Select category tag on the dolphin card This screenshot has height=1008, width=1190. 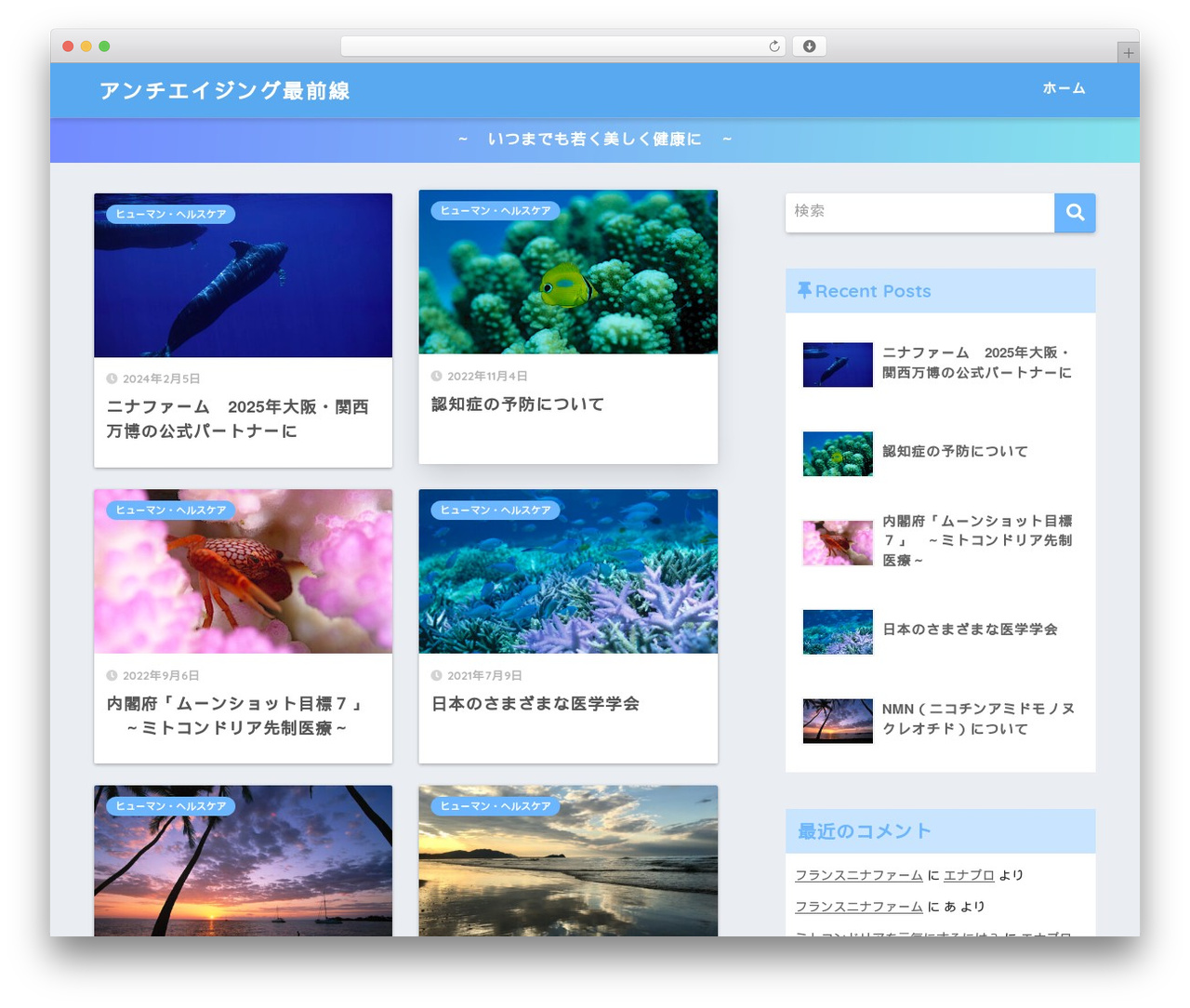point(171,214)
